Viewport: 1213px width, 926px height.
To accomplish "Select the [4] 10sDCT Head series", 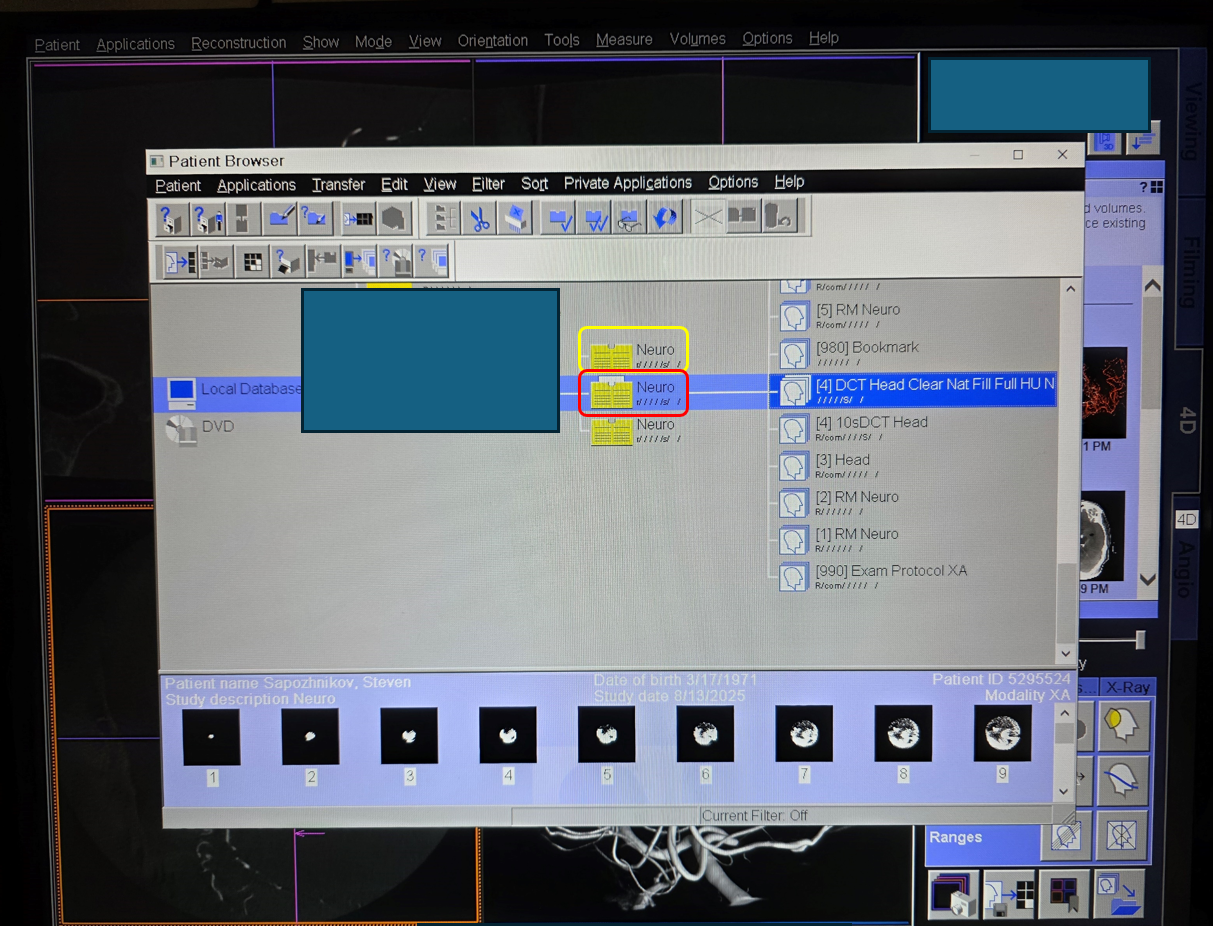I will (871, 423).
